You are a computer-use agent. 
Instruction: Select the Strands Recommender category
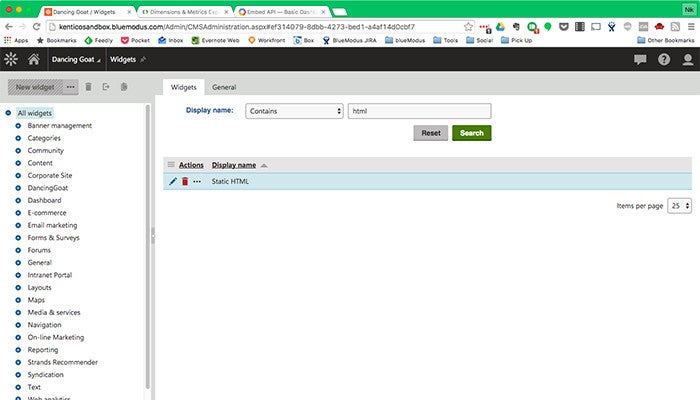coord(62,362)
